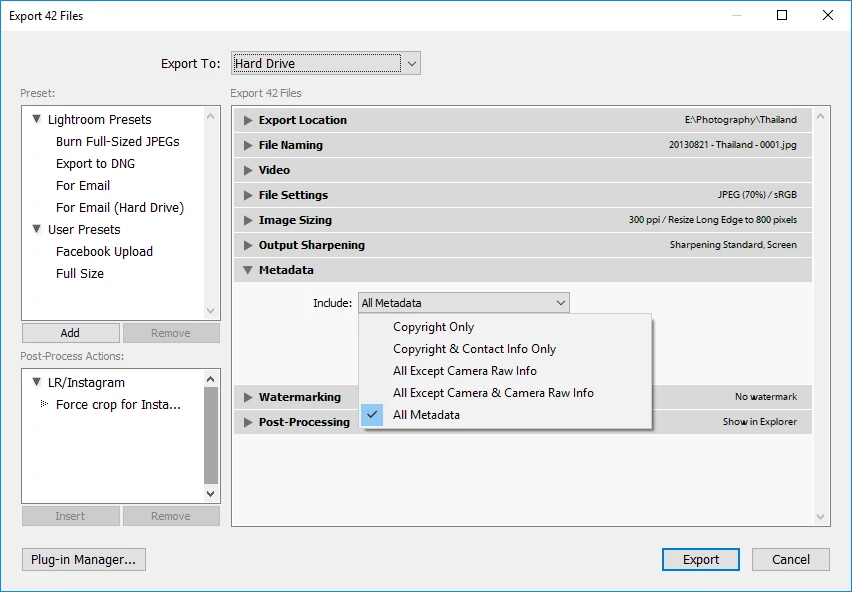Collapse the User Presets group

36,229
